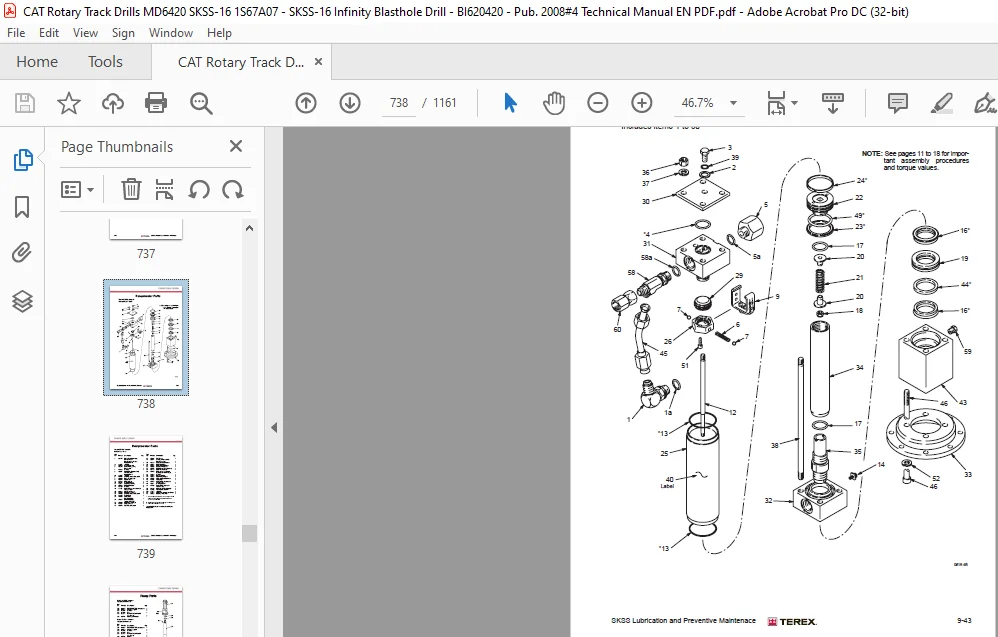Zoom in with plus button

(x=642, y=102)
